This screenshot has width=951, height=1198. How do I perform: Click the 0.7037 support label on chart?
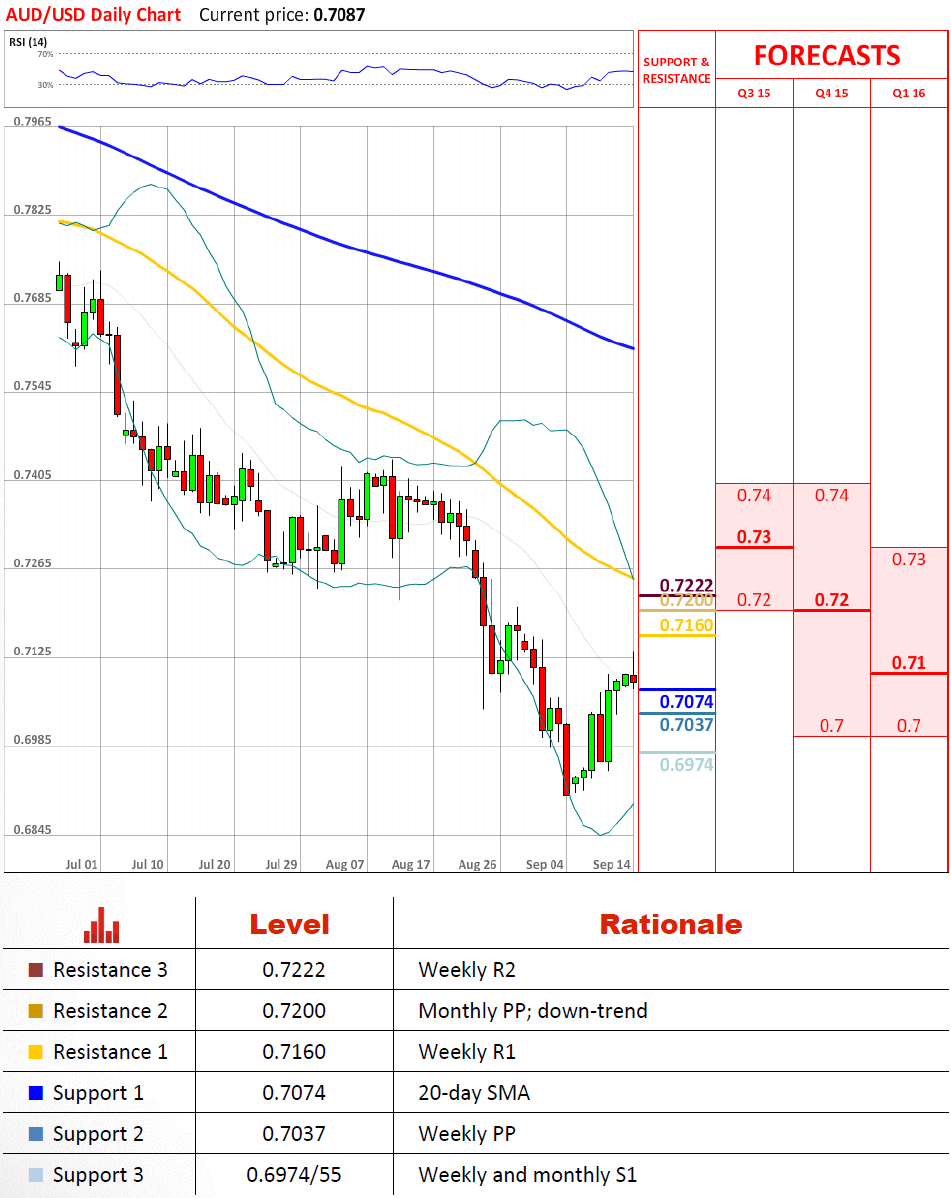686,724
